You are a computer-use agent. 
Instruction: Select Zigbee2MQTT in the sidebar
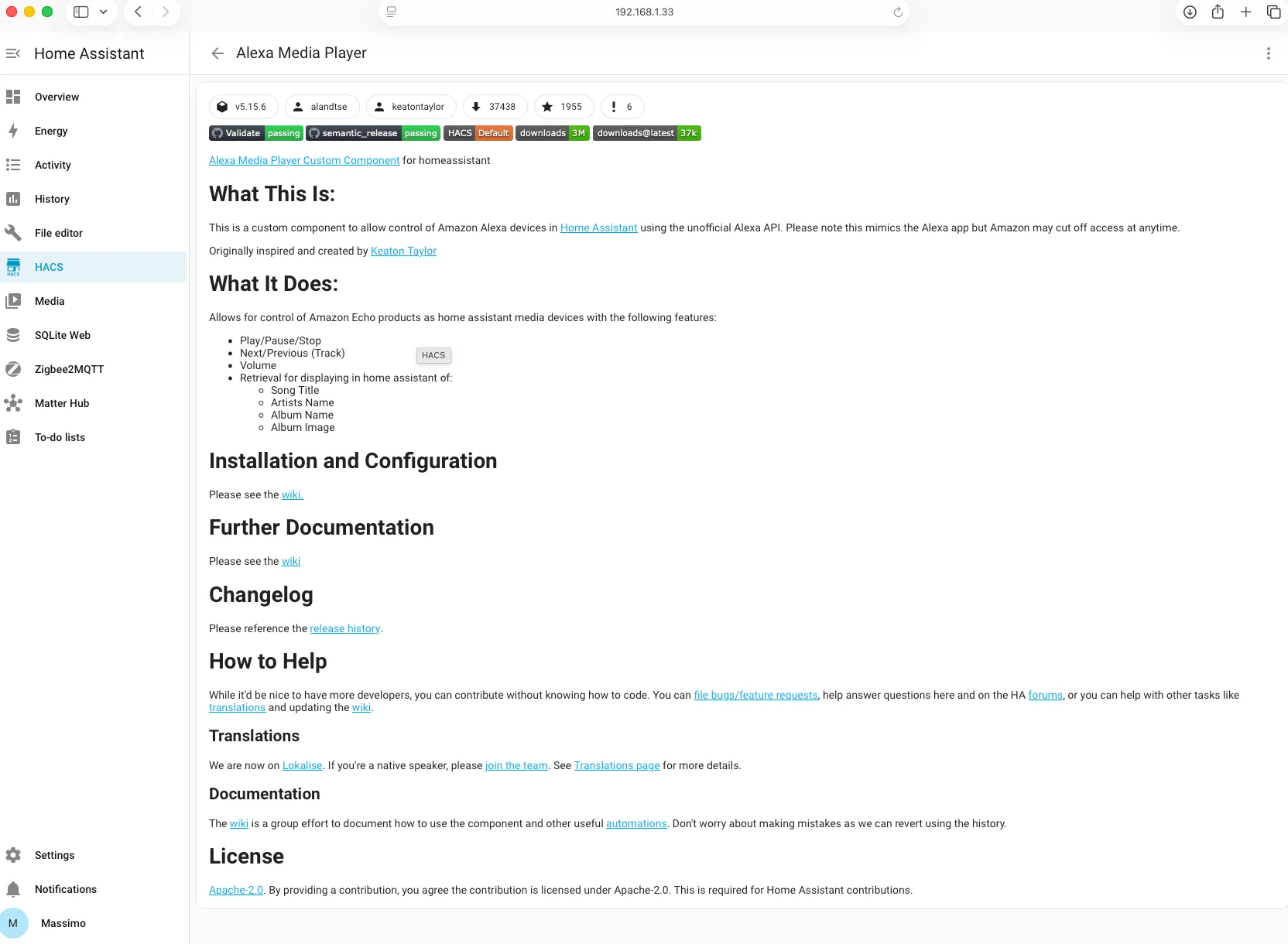tap(93, 369)
